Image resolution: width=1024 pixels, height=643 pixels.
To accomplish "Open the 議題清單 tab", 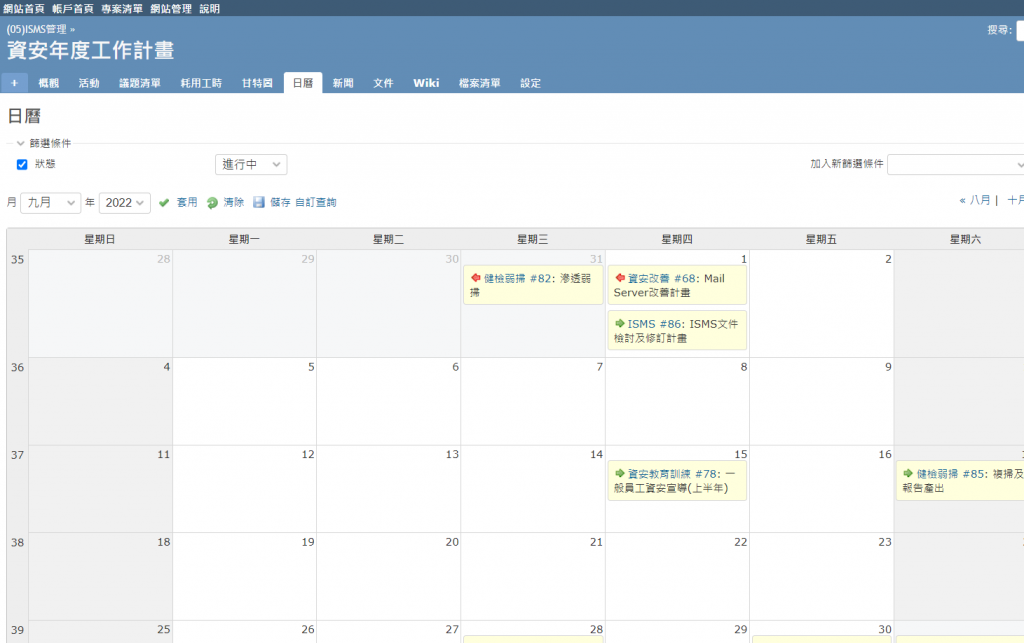I will pos(140,83).
